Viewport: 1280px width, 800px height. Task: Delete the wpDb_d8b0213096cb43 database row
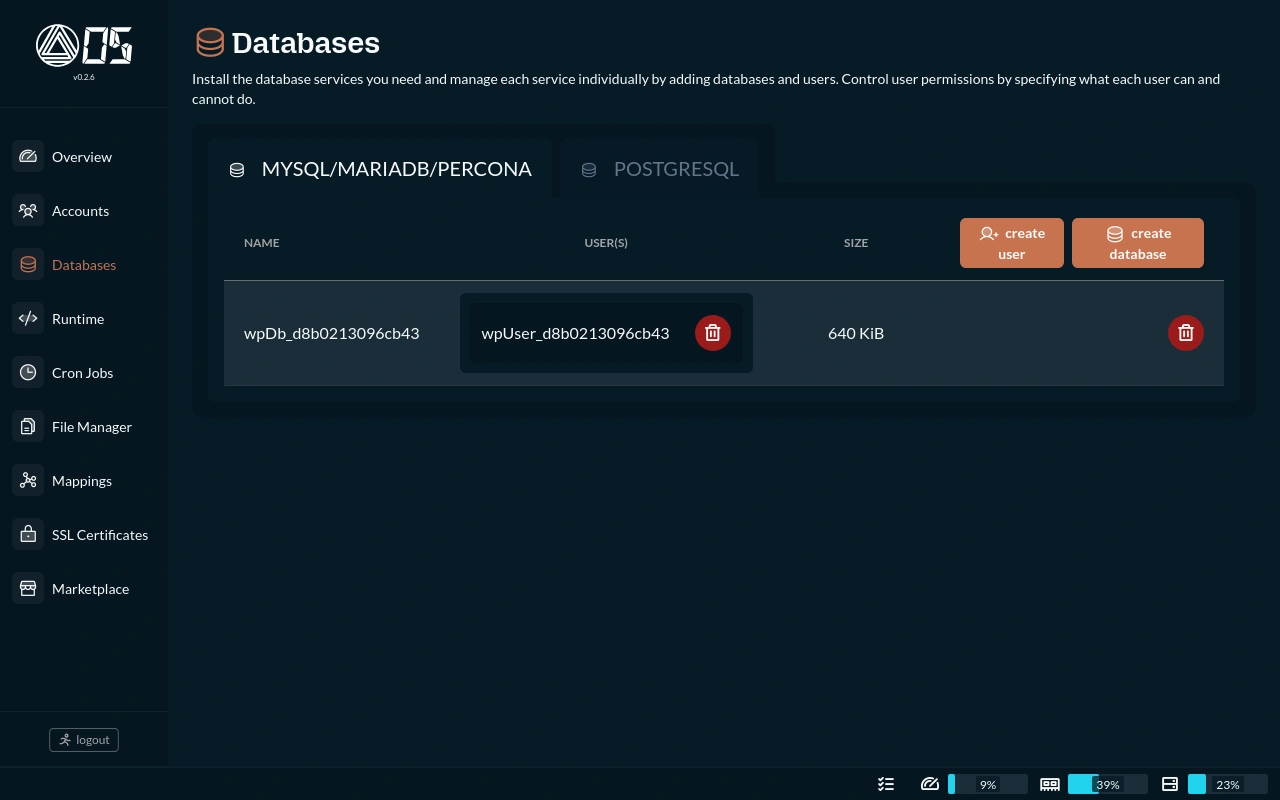[1185, 333]
